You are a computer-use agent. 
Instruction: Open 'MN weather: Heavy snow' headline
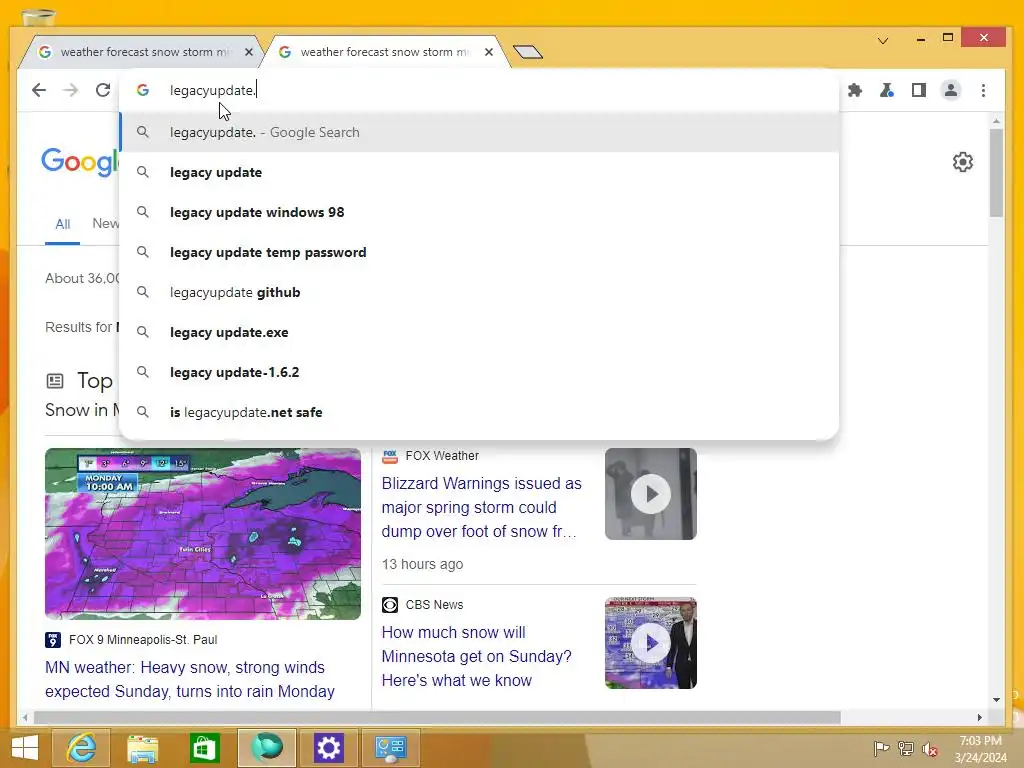tap(190, 679)
